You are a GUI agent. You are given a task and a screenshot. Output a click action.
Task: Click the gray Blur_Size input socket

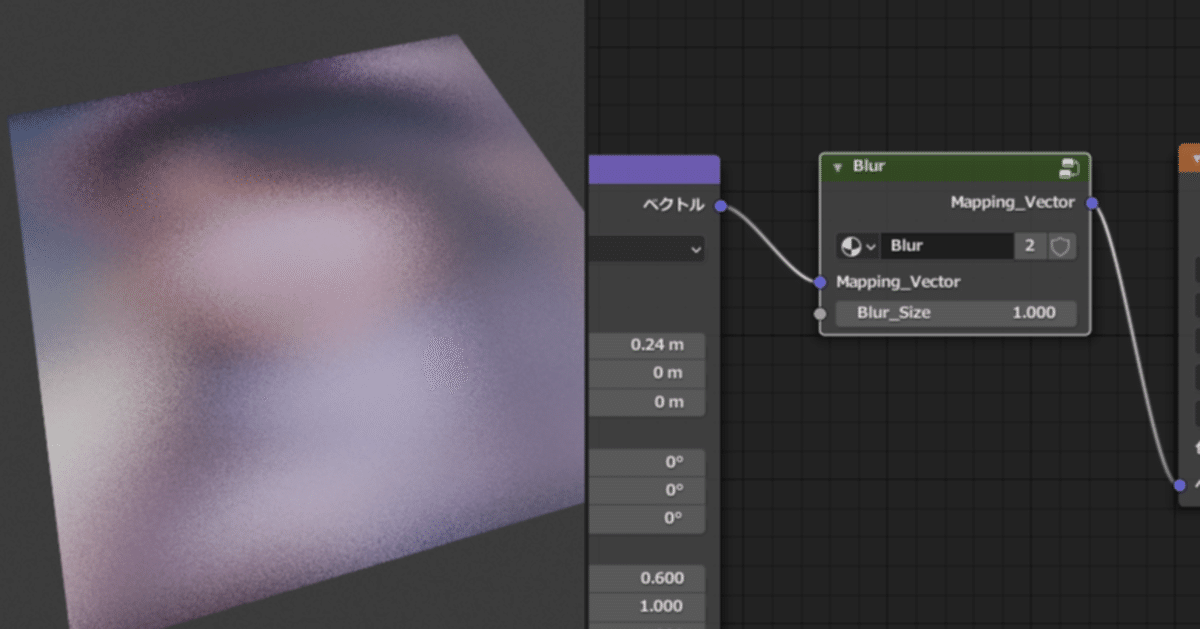pos(820,313)
